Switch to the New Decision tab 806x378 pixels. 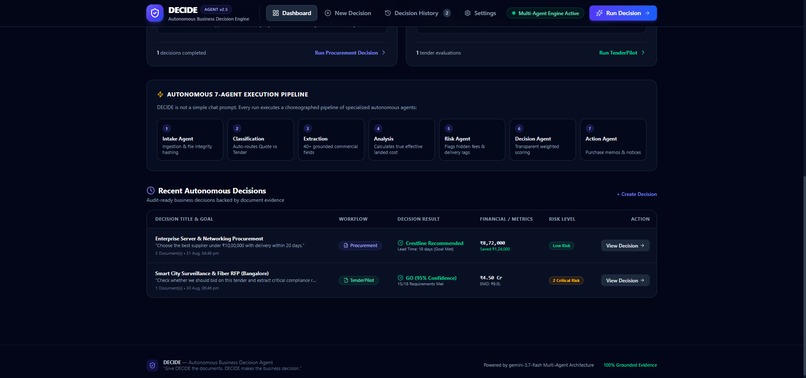click(x=347, y=13)
